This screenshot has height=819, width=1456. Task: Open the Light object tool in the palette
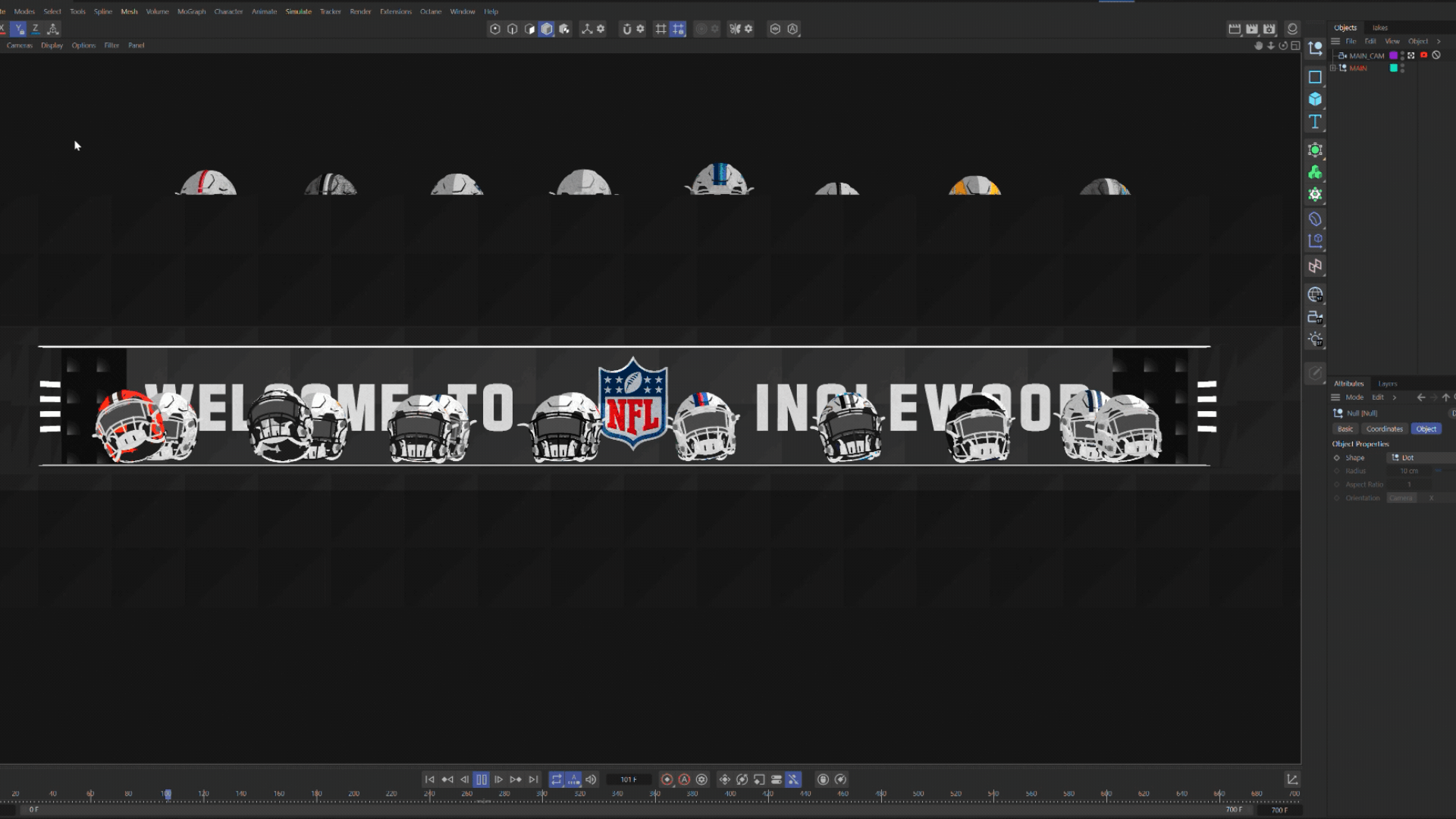click(1315, 339)
